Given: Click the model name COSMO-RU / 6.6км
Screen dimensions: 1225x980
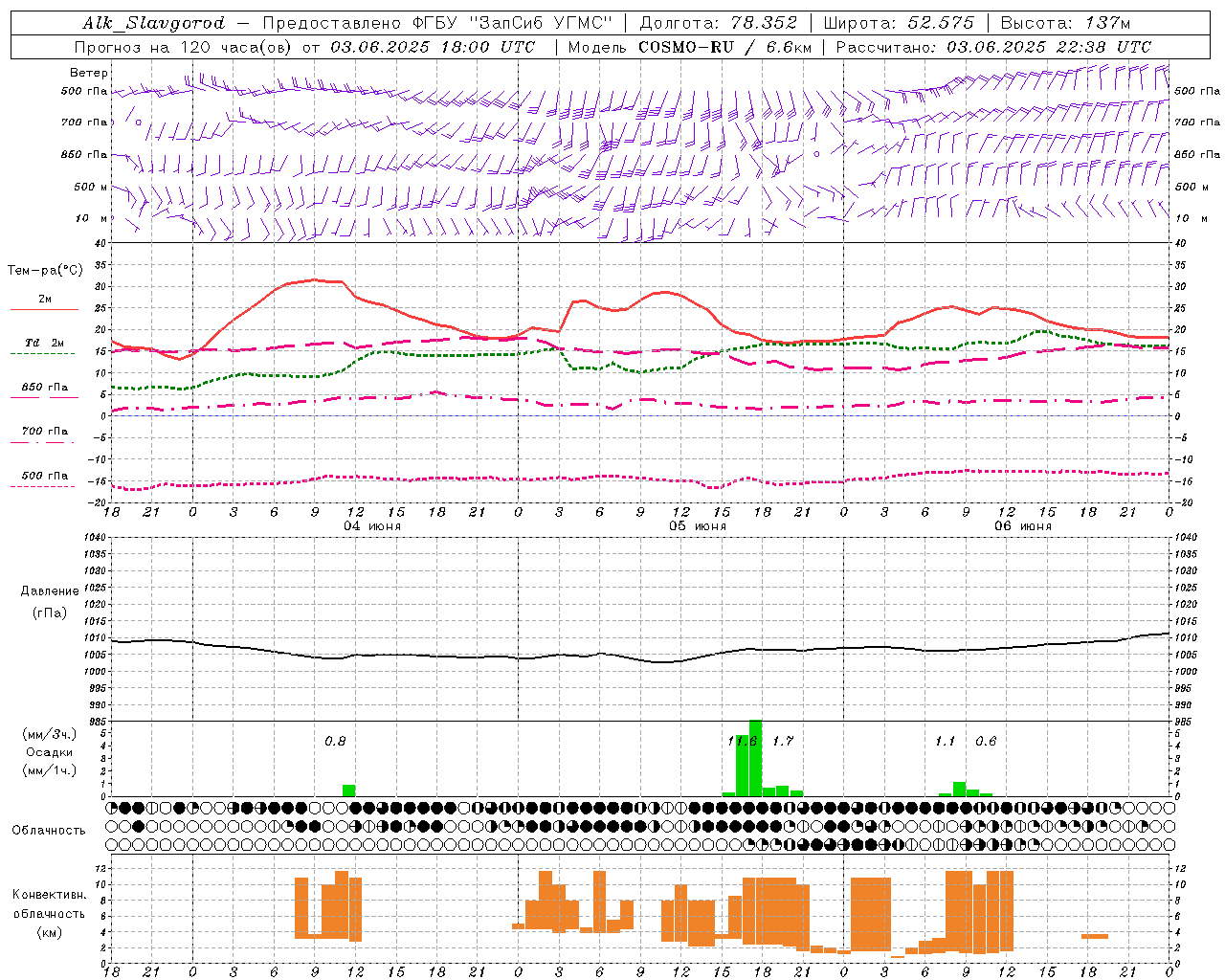Looking at the screenshot, I should click(724, 47).
